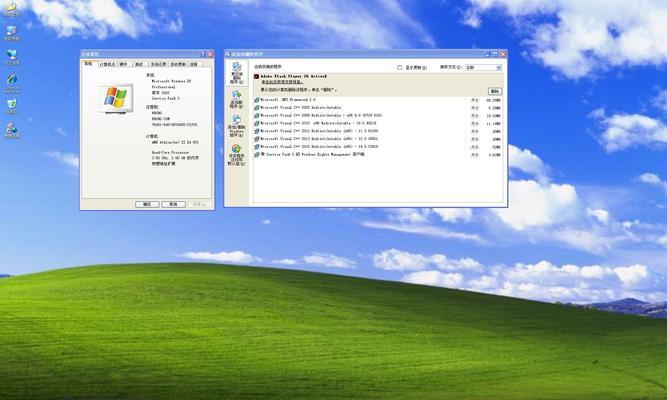The width and height of the screenshot is (667, 400).
Task: Switch to the Automatic Updates tab
Action: (178, 64)
